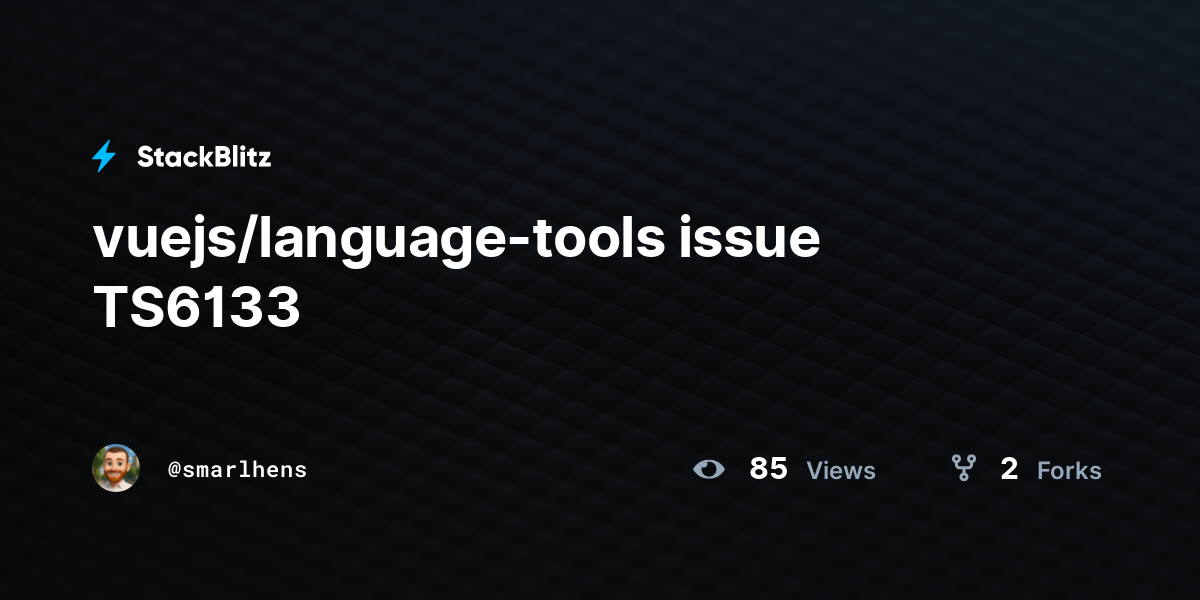1200x600 pixels.
Task: Click the StackBlitz wordmark text
Action: coord(204,156)
